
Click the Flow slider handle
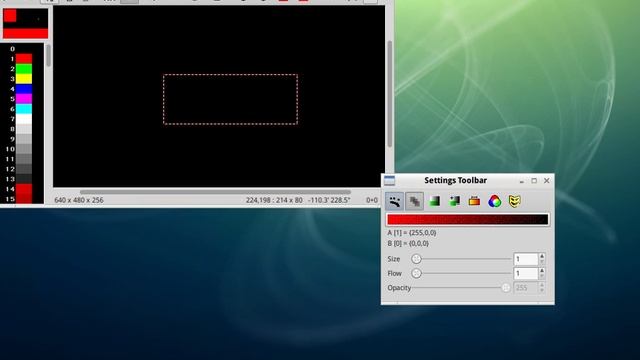pyautogui.click(x=416, y=273)
